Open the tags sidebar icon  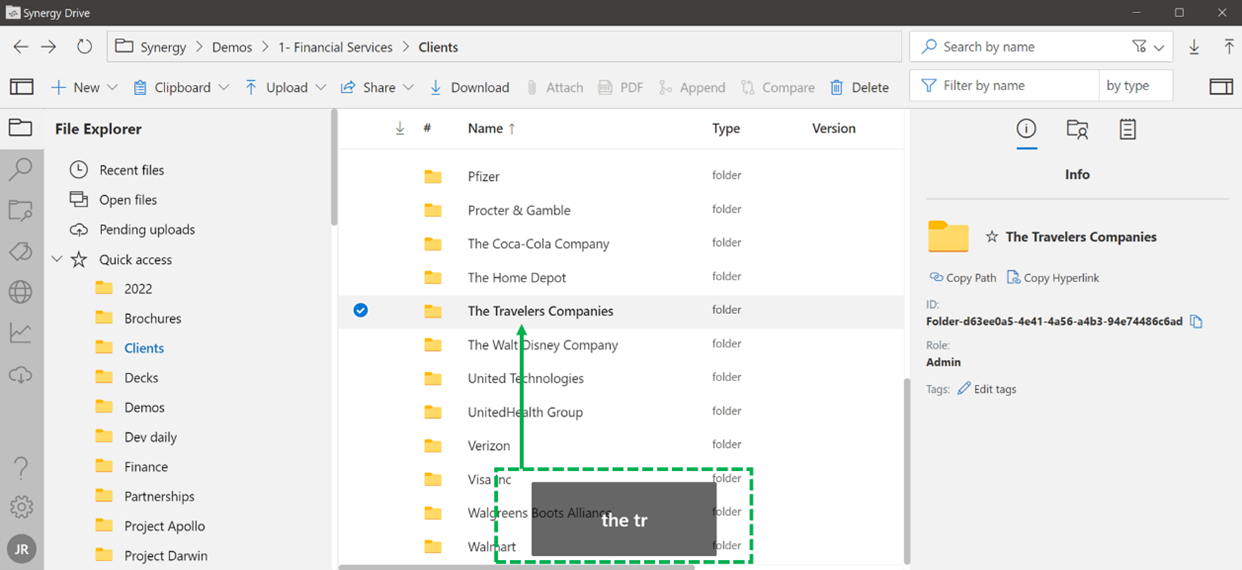click(21, 251)
